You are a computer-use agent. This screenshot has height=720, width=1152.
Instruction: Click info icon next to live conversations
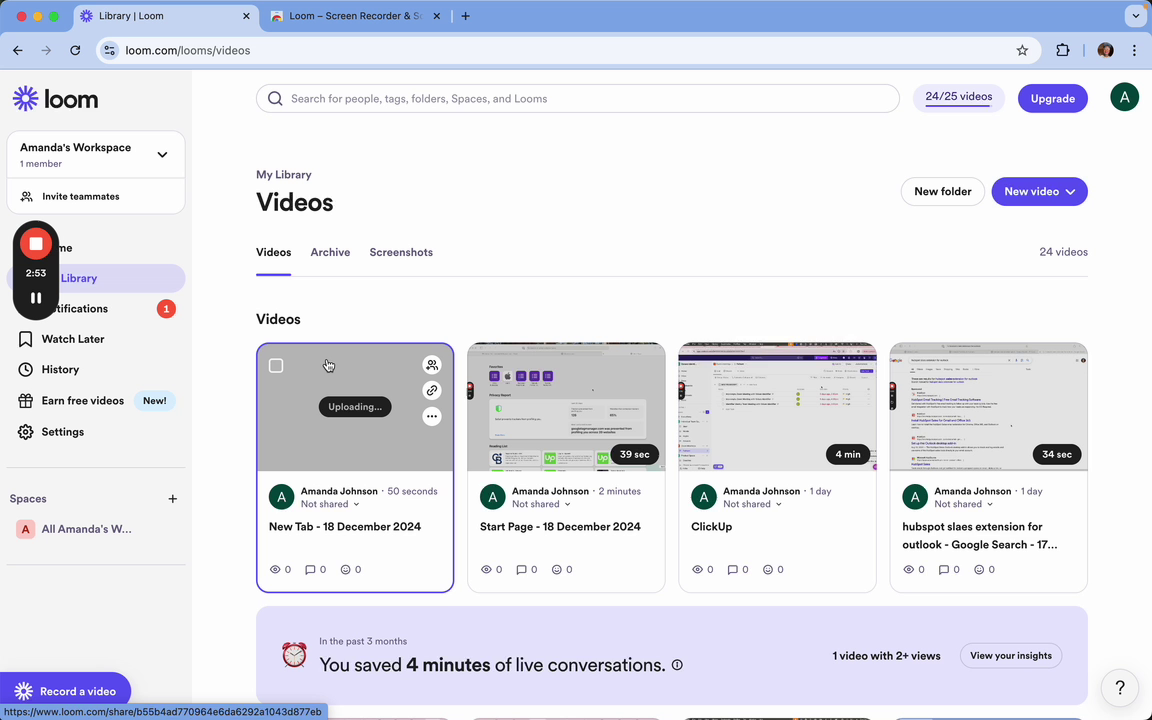(x=677, y=665)
